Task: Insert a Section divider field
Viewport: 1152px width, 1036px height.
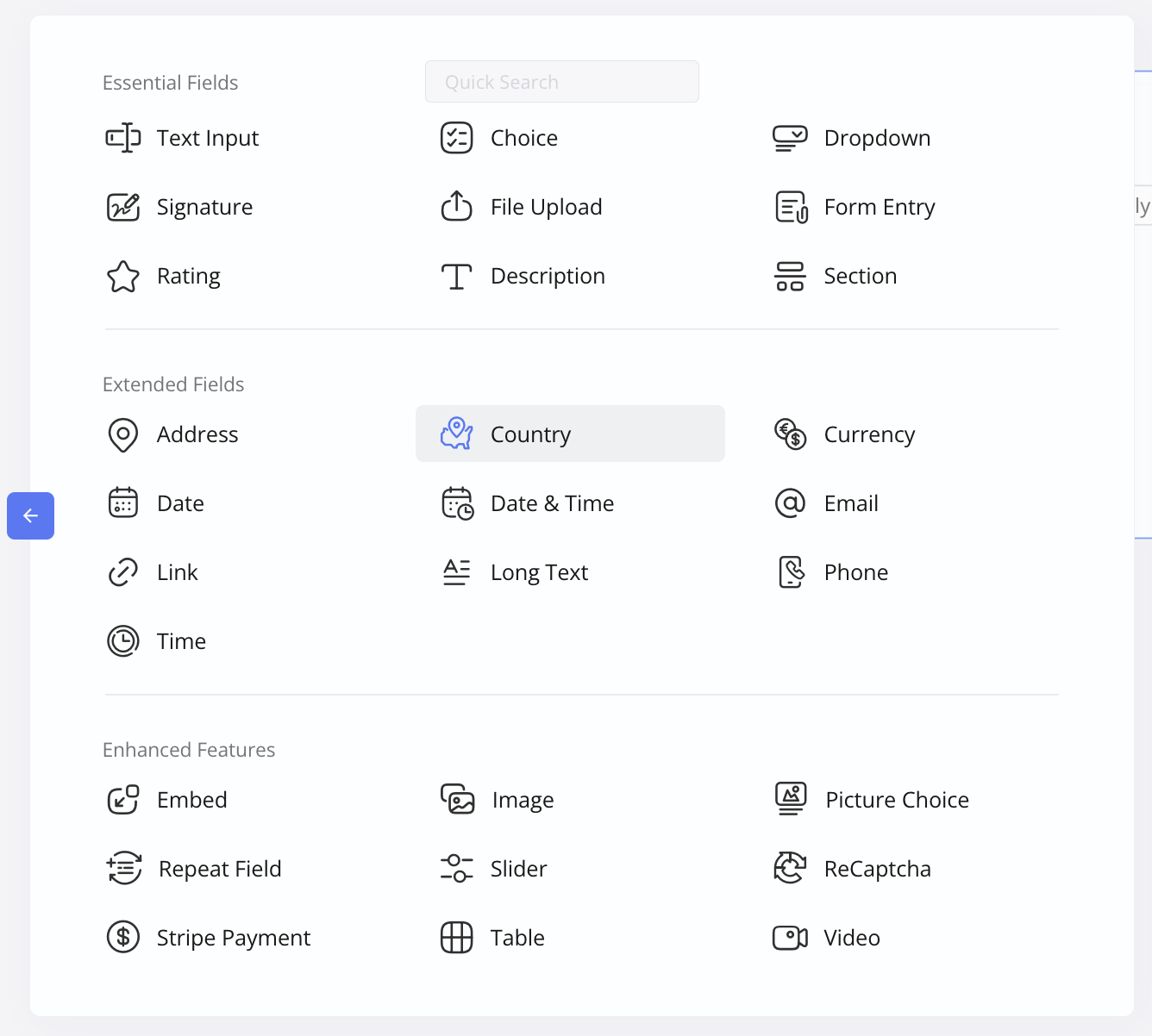Action: 860,276
